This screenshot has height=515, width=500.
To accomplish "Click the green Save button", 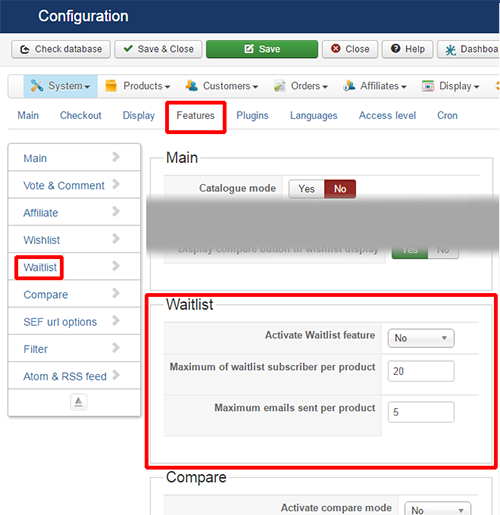I will (262, 49).
